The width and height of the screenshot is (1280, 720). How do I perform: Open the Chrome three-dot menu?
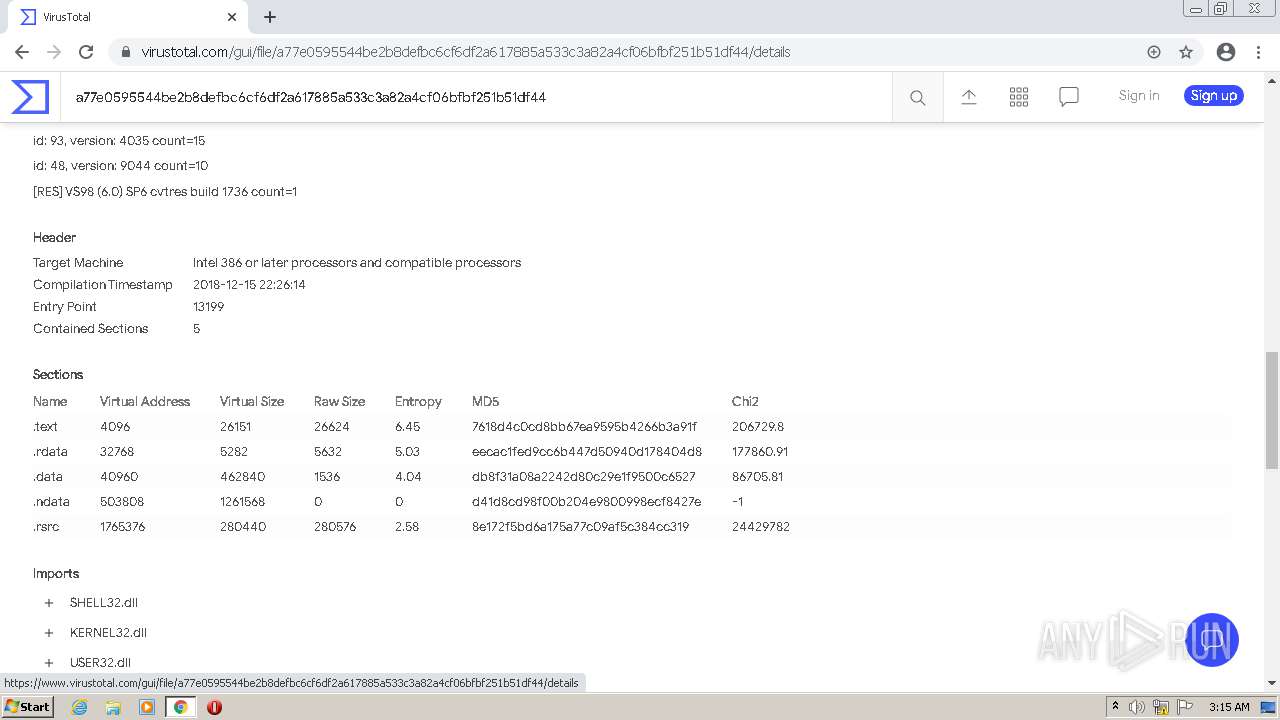tap(1258, 52)
